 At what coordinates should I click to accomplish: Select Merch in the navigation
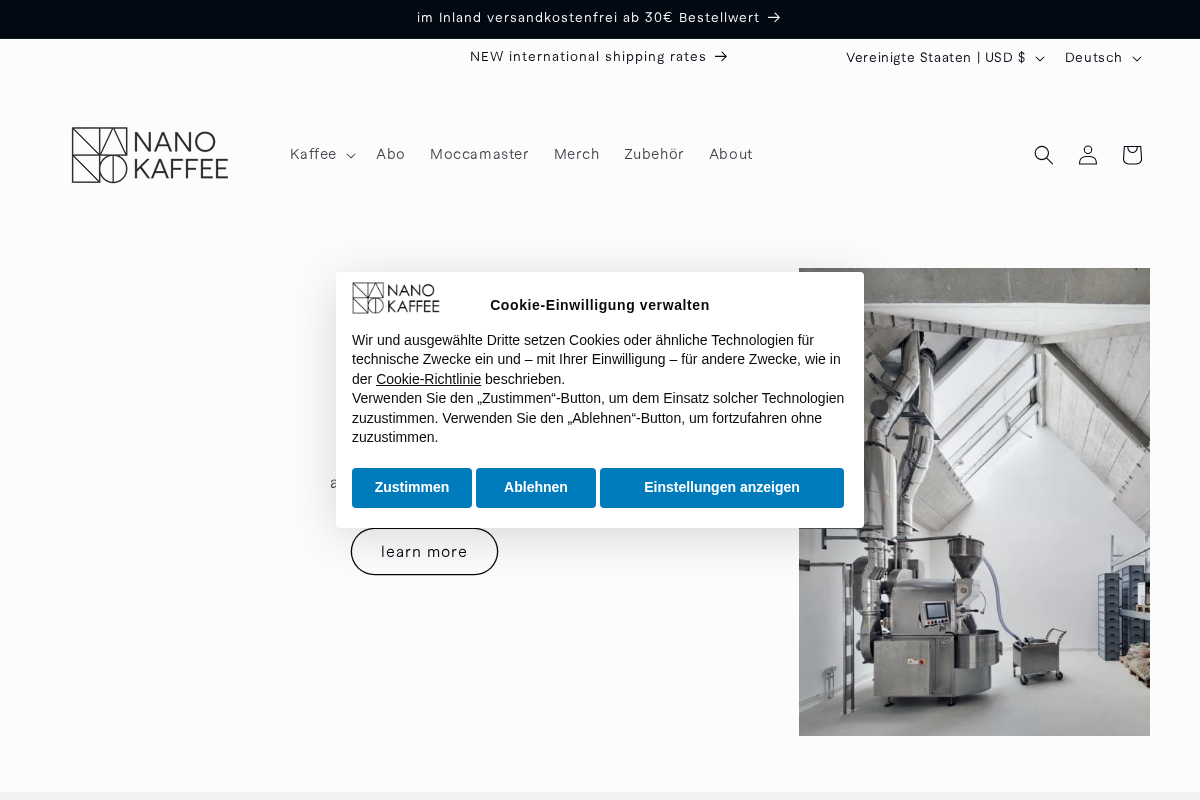[x=577, y=154]
